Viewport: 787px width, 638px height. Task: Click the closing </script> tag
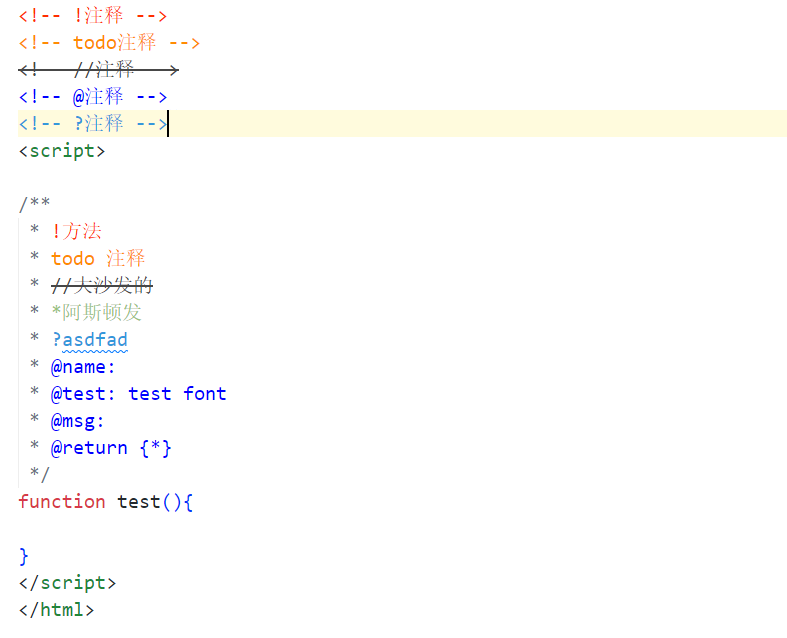[67, 583]
